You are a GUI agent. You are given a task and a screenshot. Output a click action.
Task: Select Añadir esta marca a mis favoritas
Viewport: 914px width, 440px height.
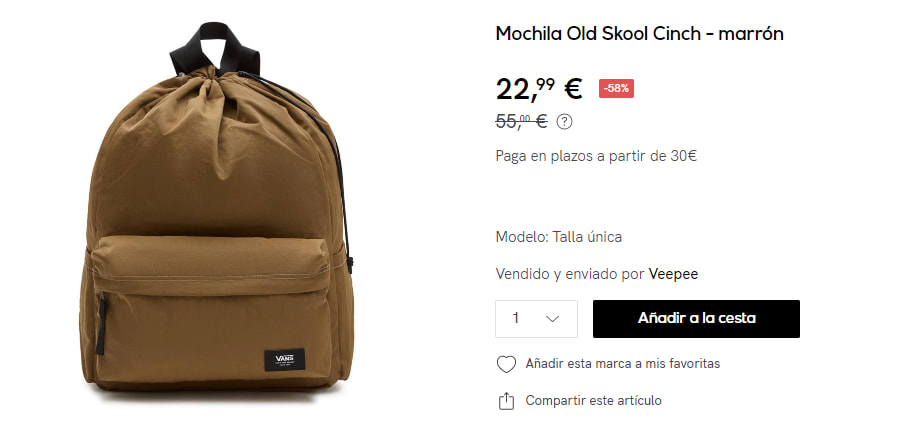coord(623,364)
